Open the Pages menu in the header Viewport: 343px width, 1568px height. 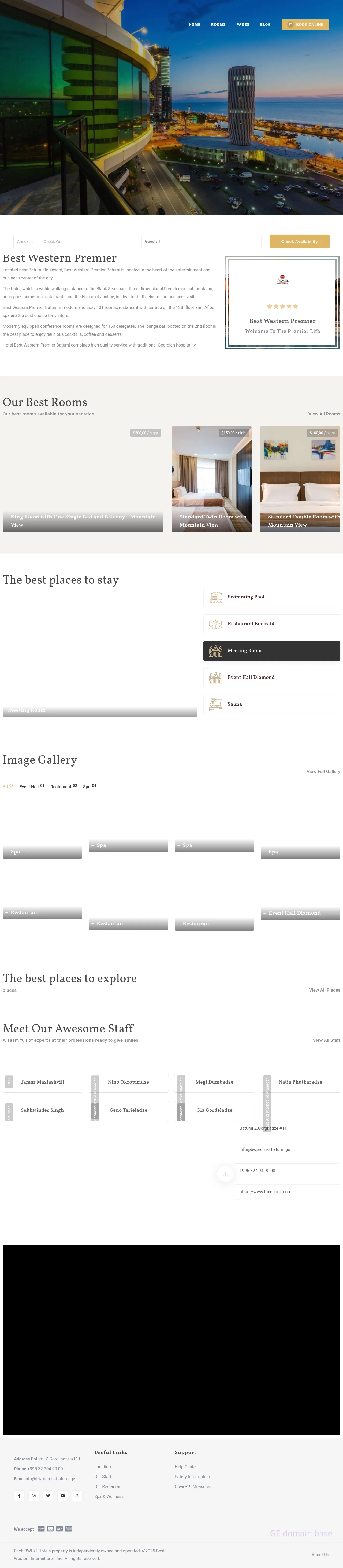click(243, 25)
